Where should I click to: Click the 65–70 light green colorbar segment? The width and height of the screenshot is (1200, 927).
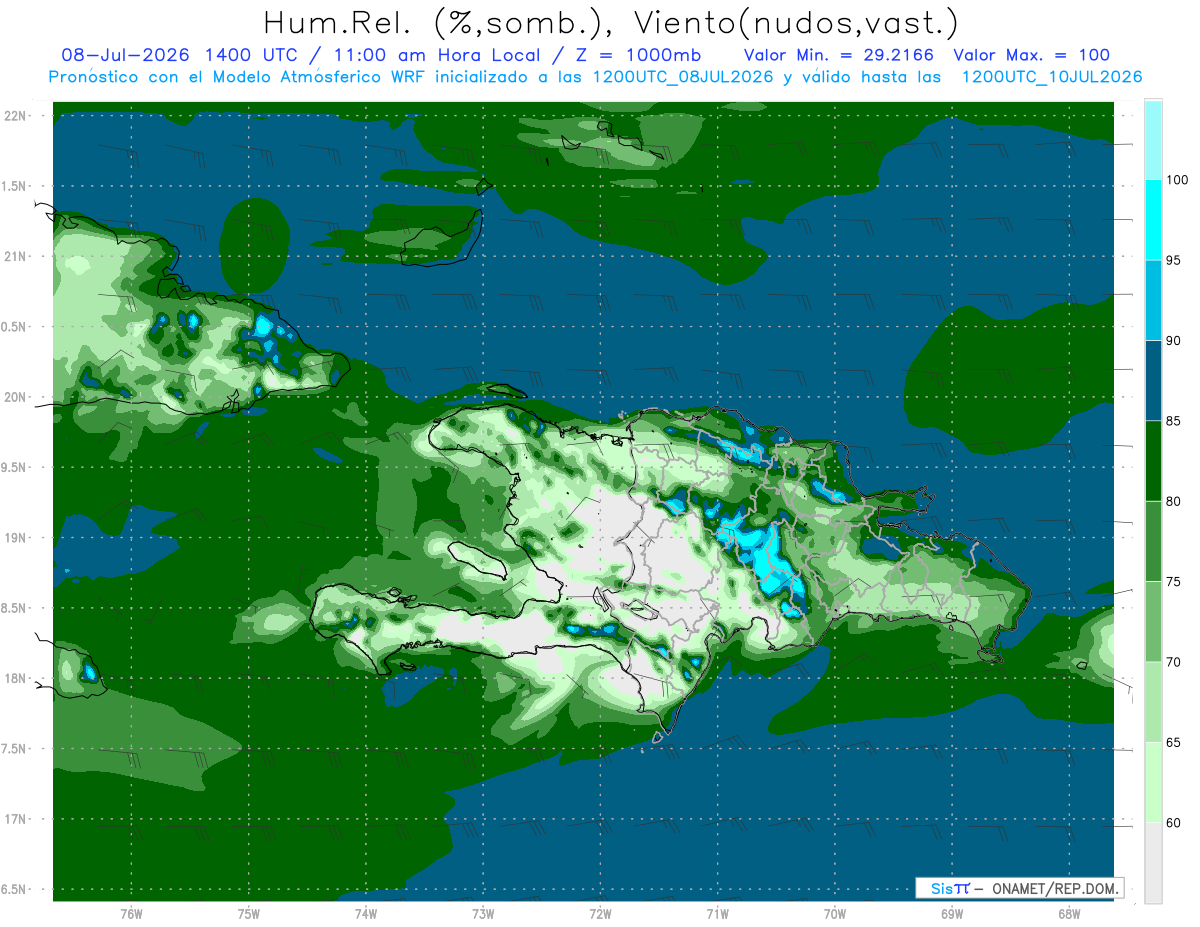tap(1153, 702)
